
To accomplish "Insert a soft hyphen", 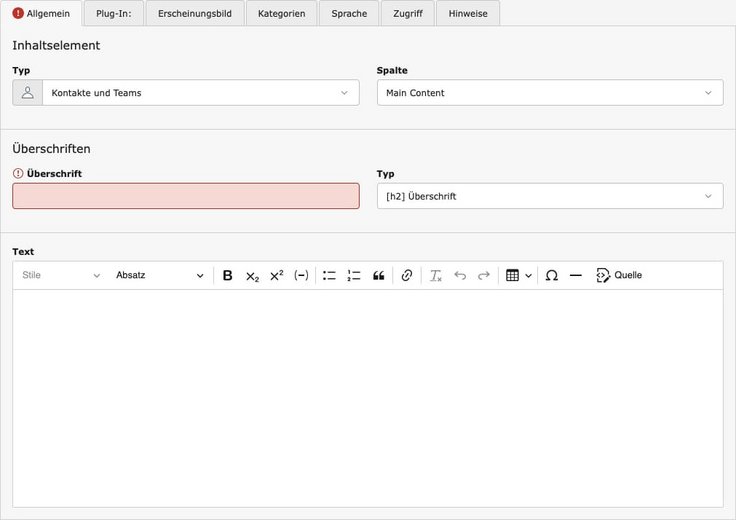I will point(301,276).
